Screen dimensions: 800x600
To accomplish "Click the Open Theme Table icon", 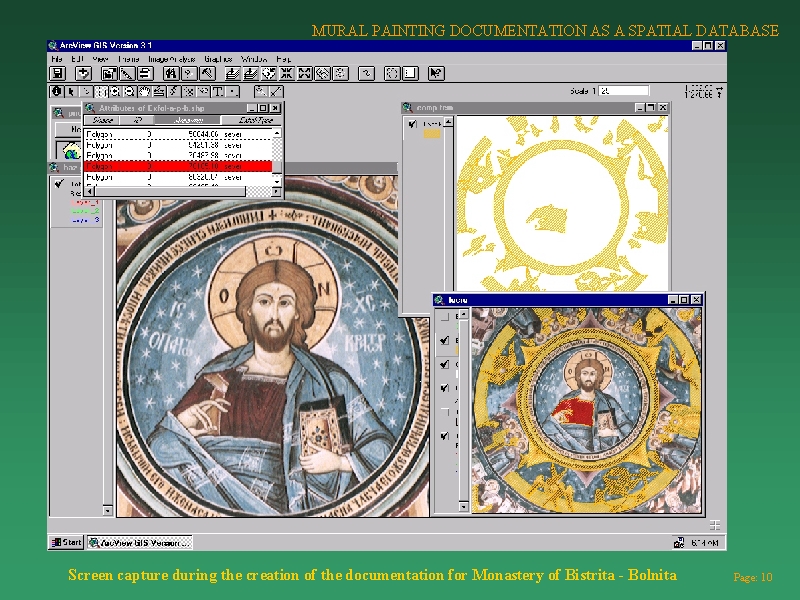I will pyautogui.click(x=145, y=74).
